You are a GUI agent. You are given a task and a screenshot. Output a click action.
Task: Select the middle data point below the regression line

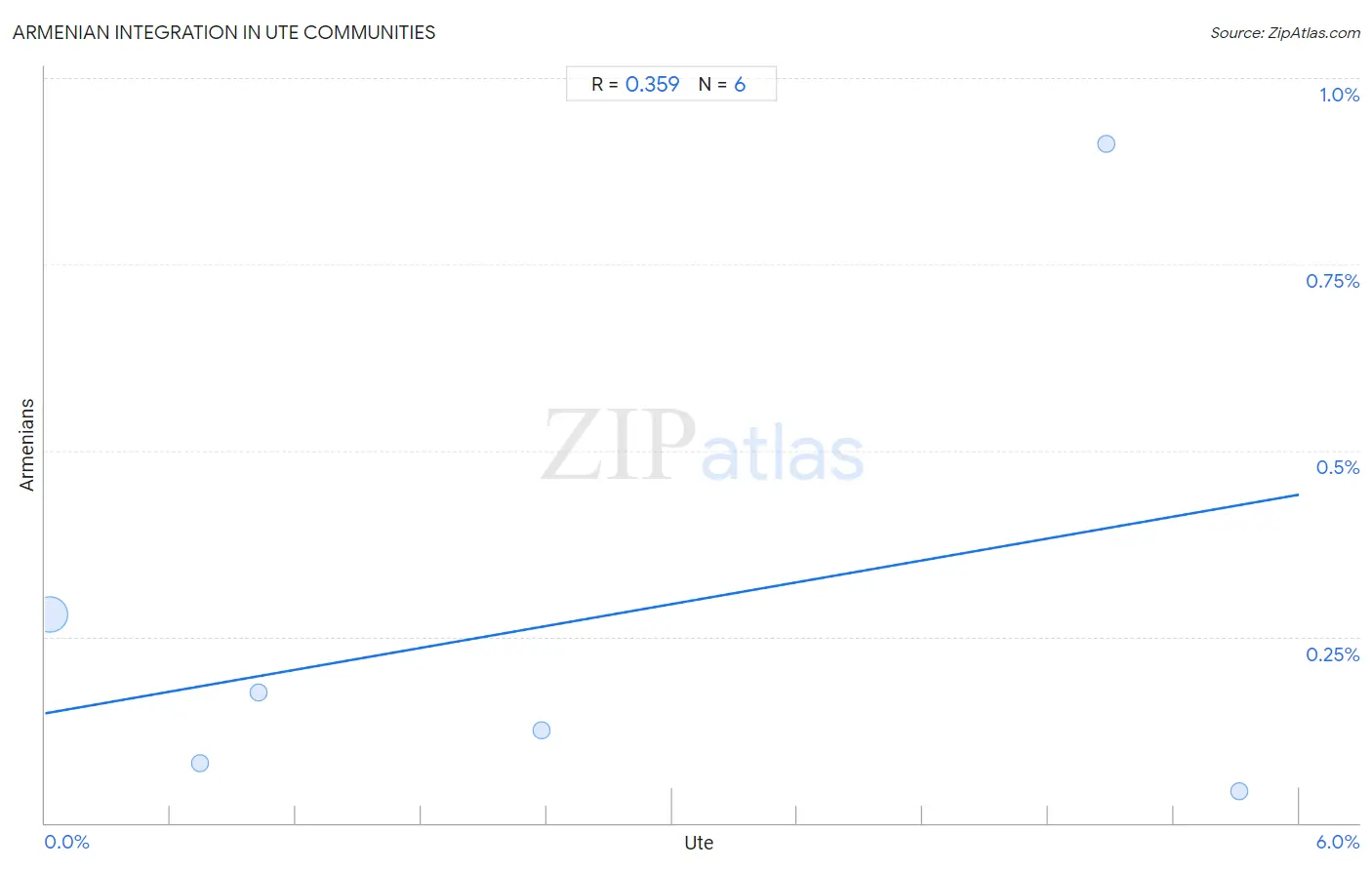(542, 731)
